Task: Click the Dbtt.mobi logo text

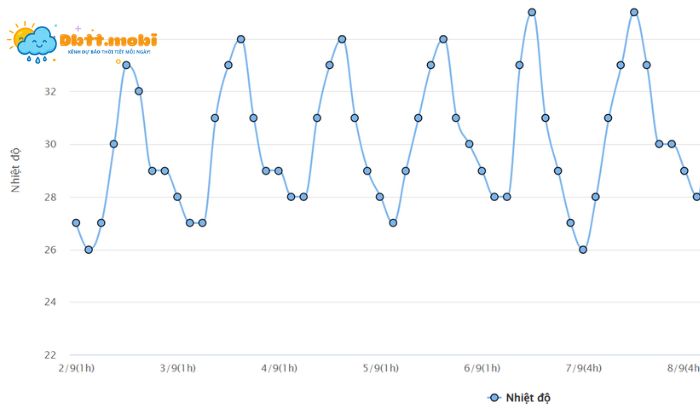Action: point(107,40)
